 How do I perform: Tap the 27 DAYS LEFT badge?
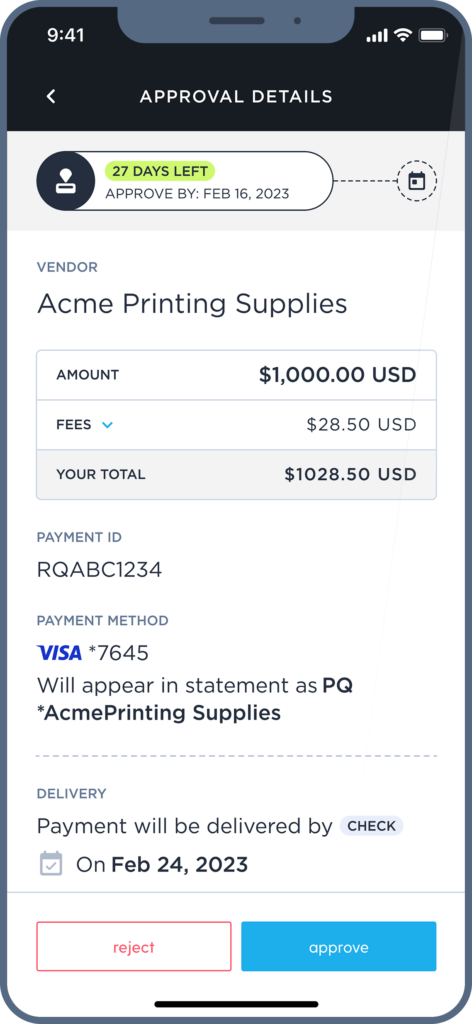coord(160,171)
